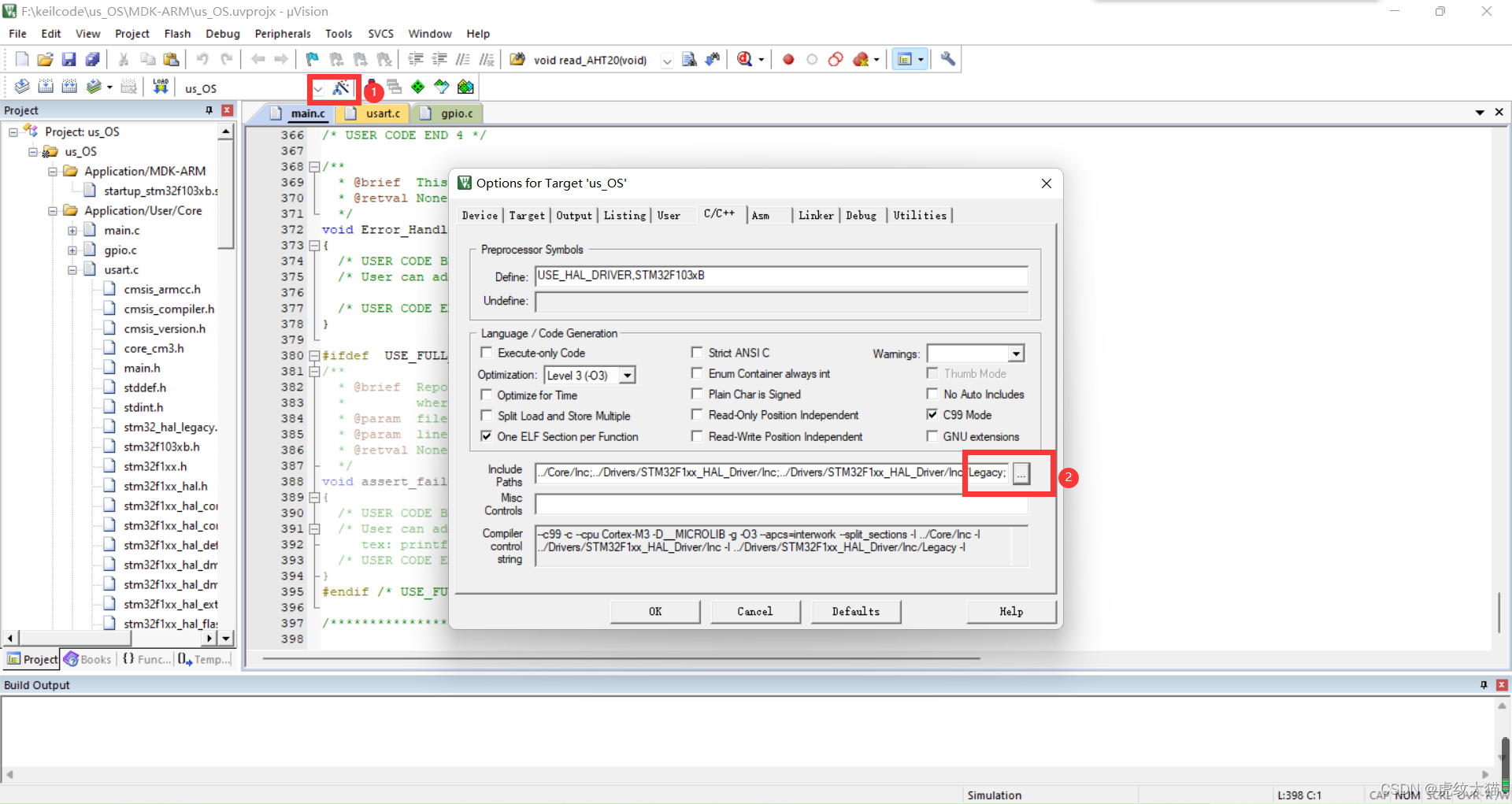Disable C99 Mode checkbox

tap(932, 414)
